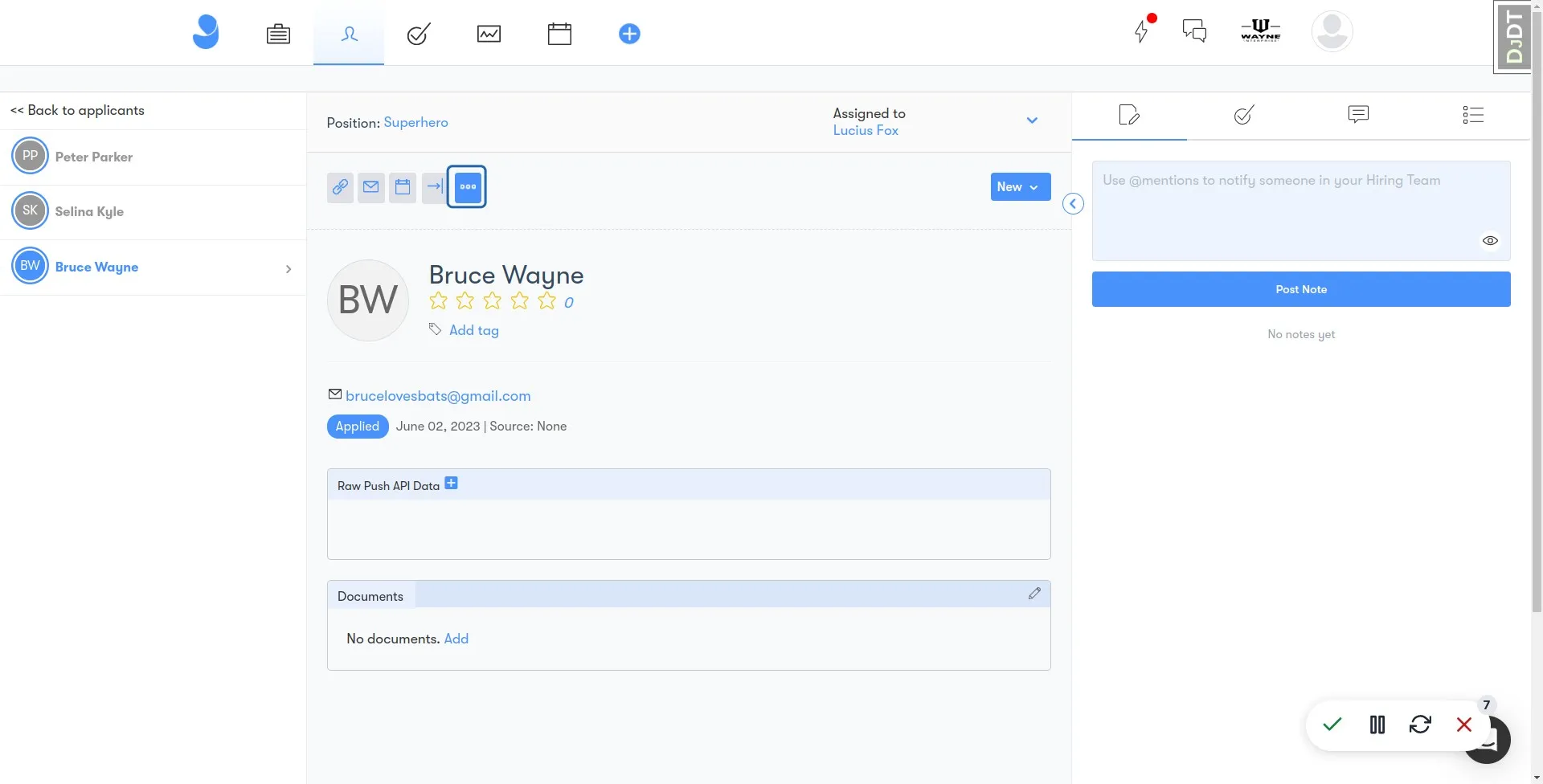Image resolution: width=1543 pixels, height=784 pixels.
Task: Edit Documents with pencil icon
Action: (1034, 594)
